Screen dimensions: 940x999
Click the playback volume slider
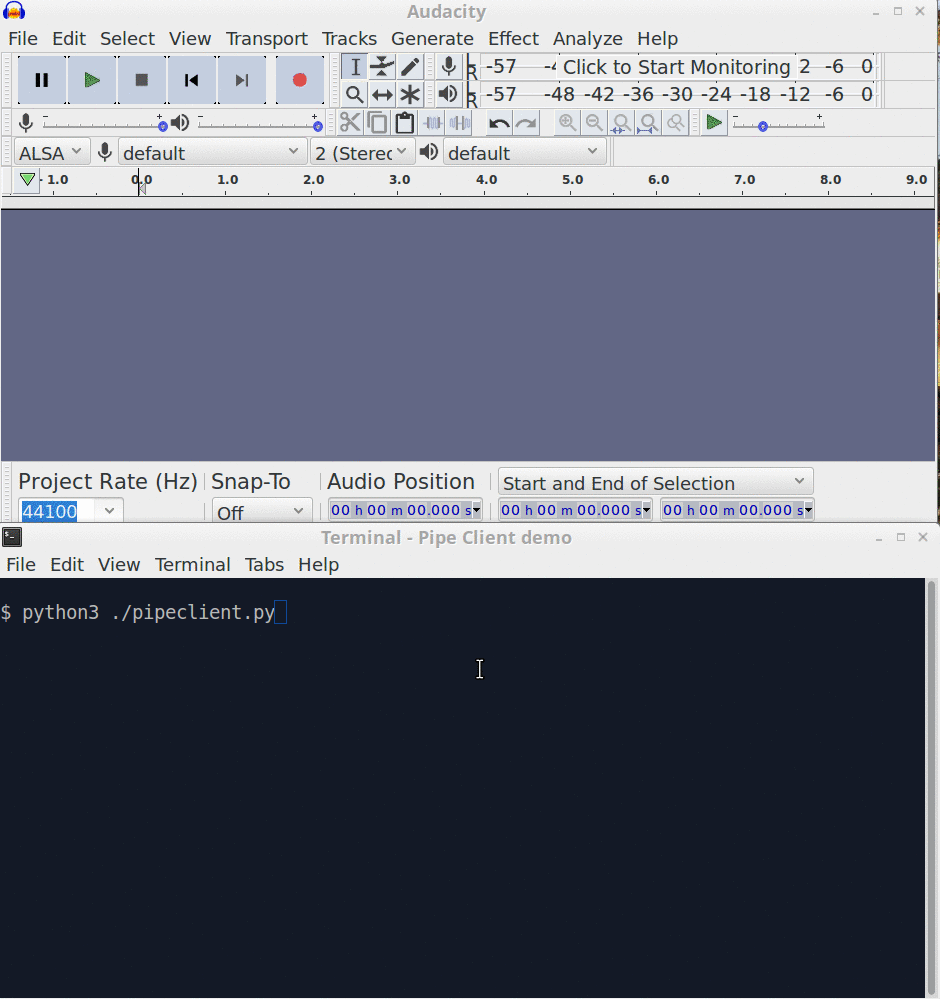pos(259,124)
